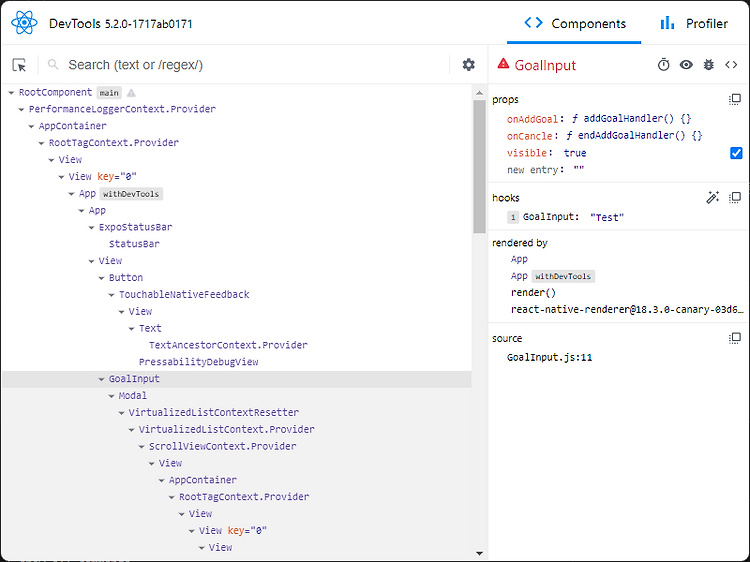Click the GoalInput.js:11 source link

pyautogui.click(x=549, y=357)
